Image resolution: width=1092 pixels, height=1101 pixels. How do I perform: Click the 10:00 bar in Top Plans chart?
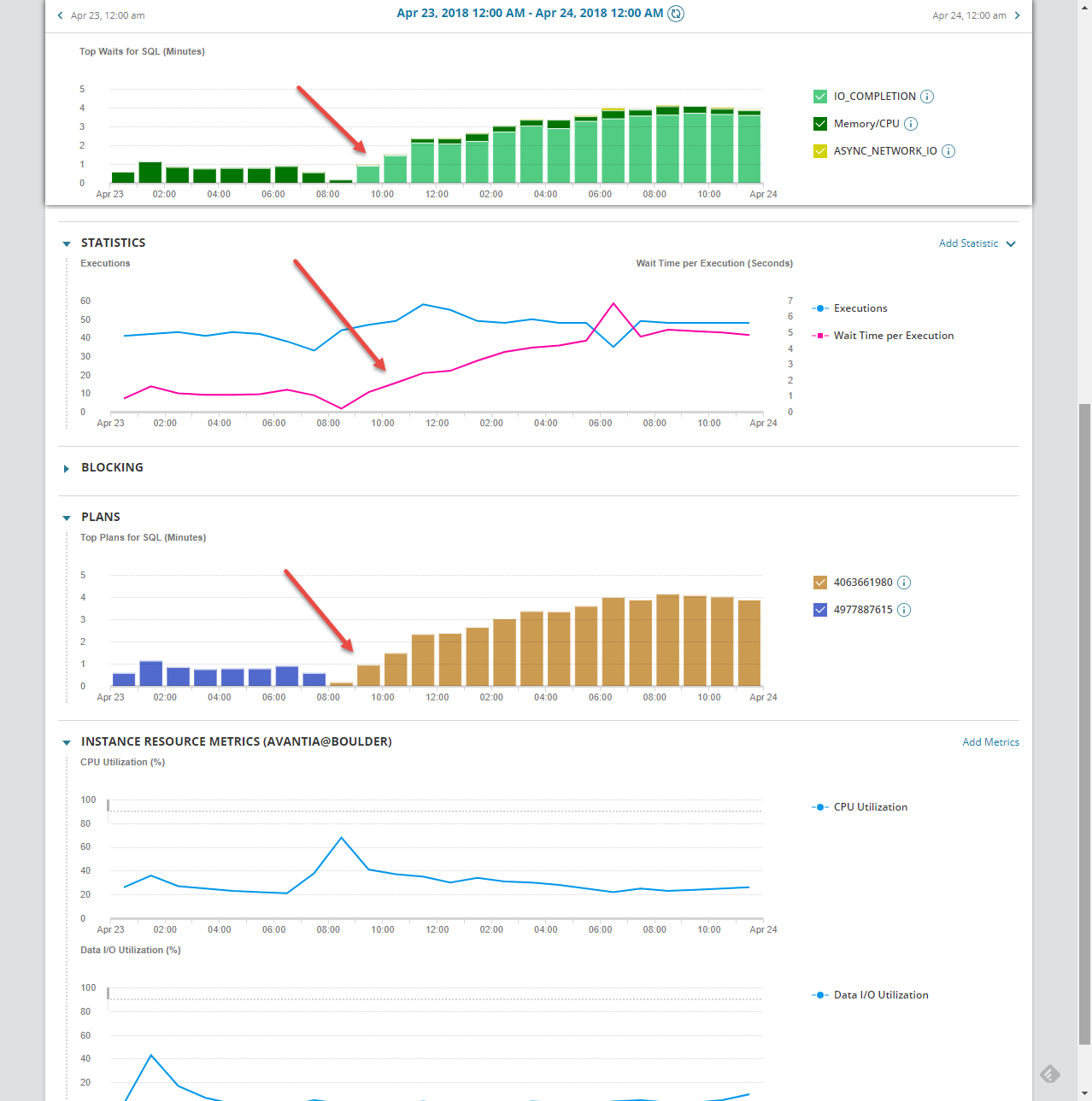click(396, 670)
